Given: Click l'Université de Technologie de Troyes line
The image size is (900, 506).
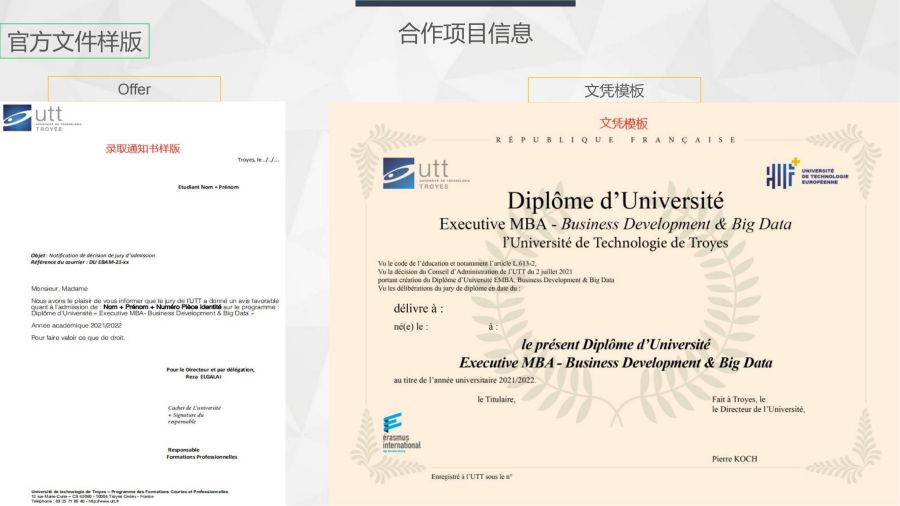Looking at the screenshot, I should pos(615,243).
